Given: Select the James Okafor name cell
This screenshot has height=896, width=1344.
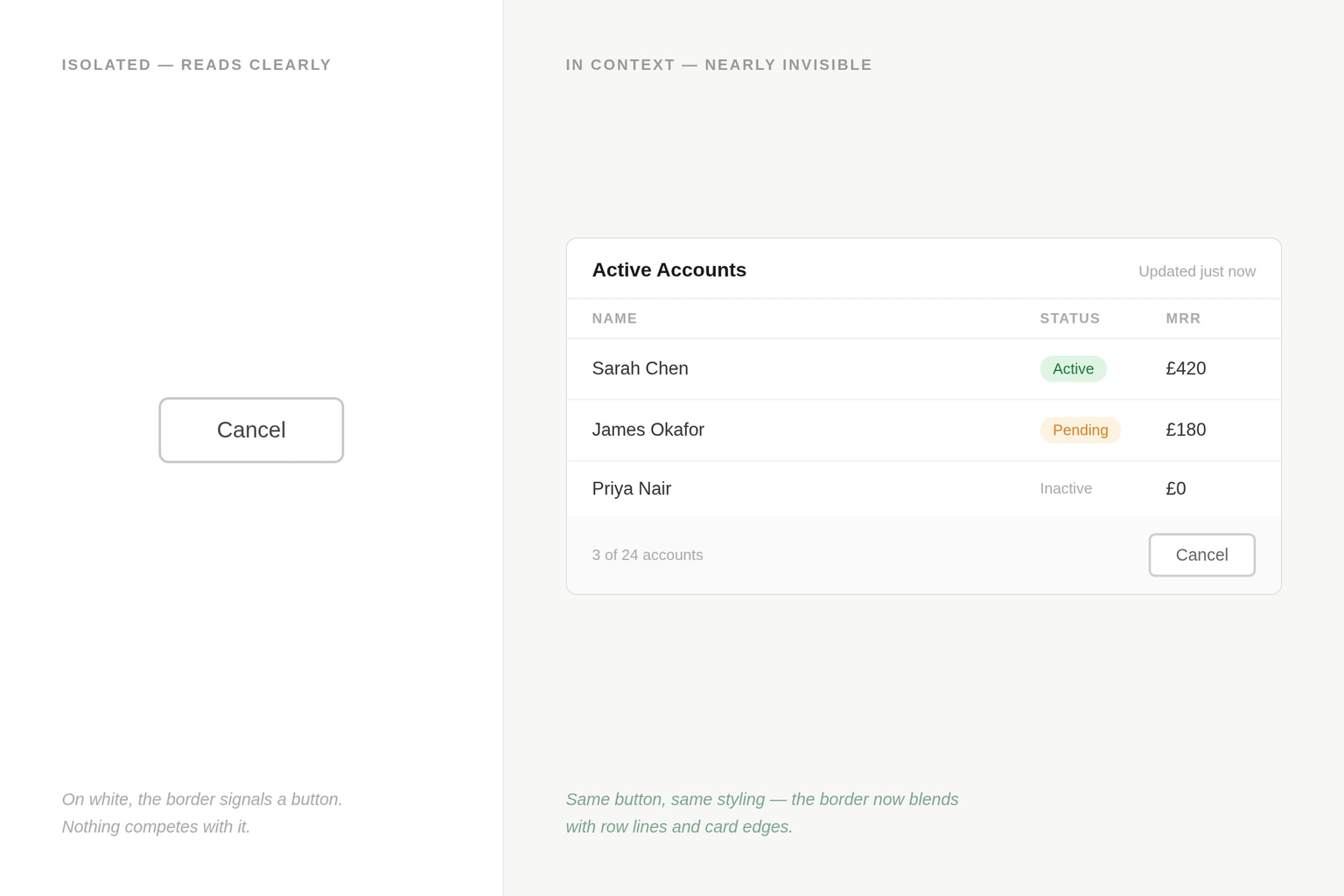Looking at the screenshot, I should pos(647,430).
